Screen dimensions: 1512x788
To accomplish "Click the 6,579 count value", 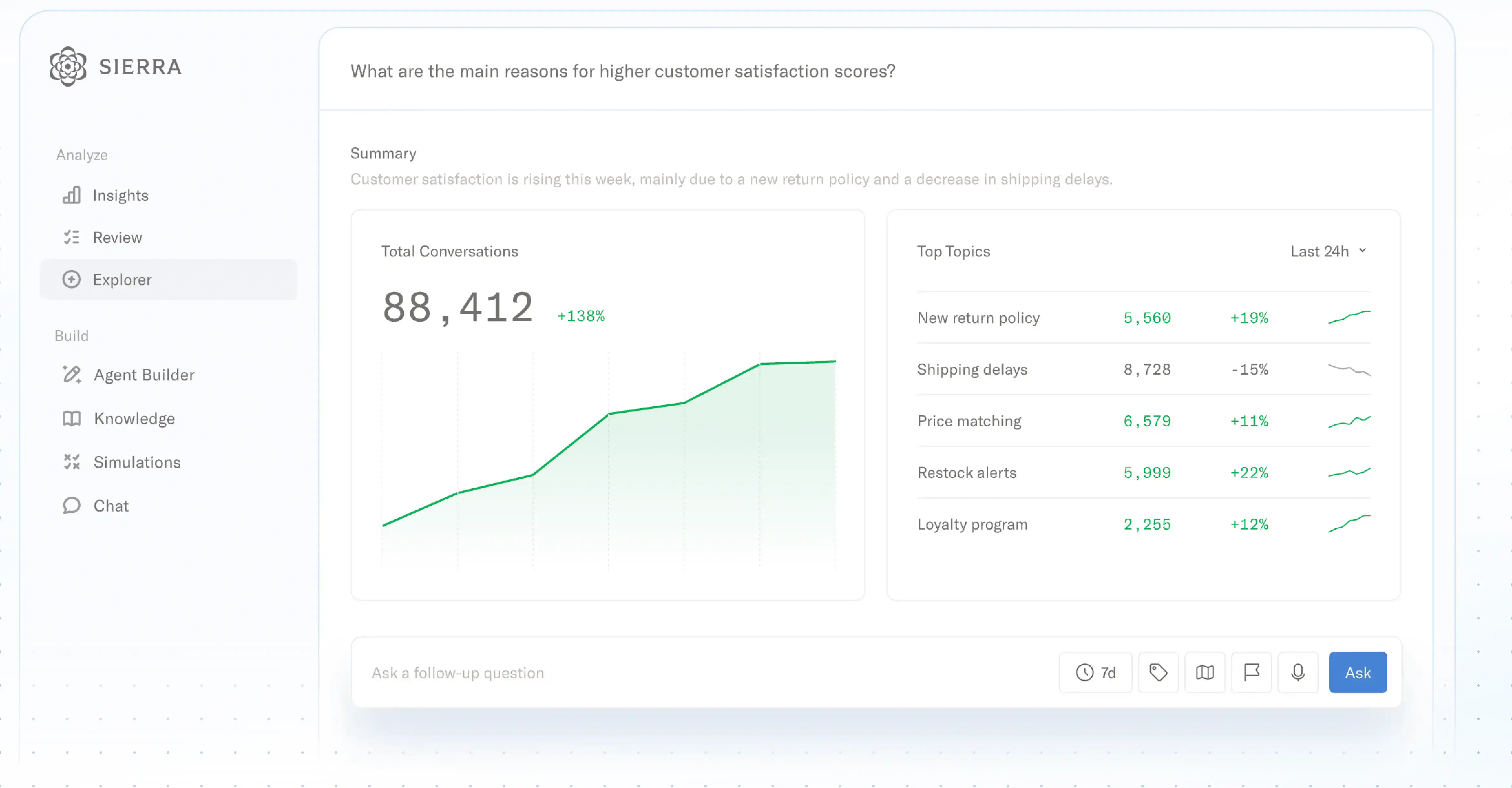I will 1147,421.
